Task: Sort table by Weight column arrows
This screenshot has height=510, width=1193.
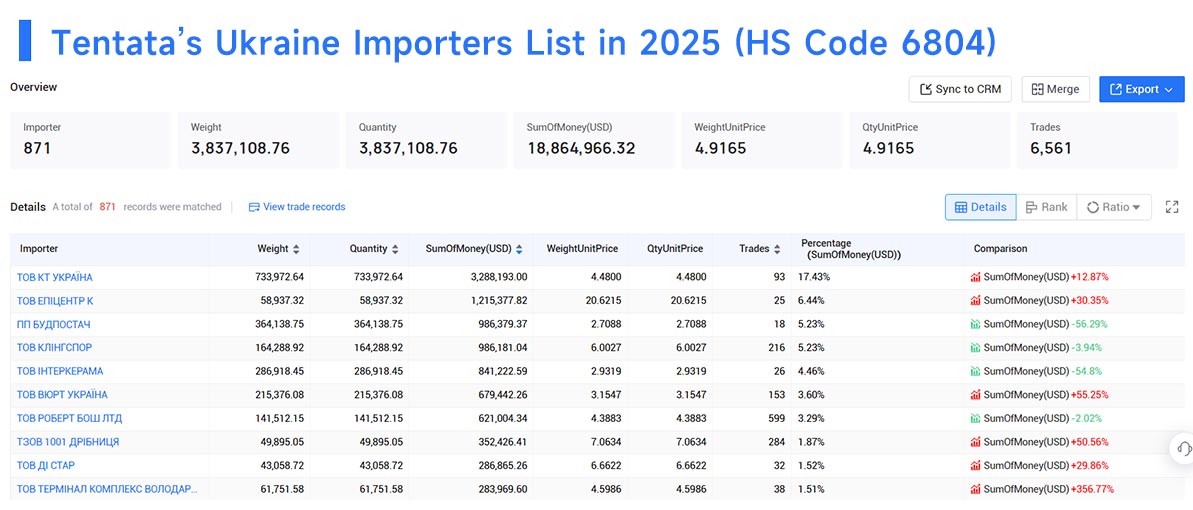Action: 296,249
